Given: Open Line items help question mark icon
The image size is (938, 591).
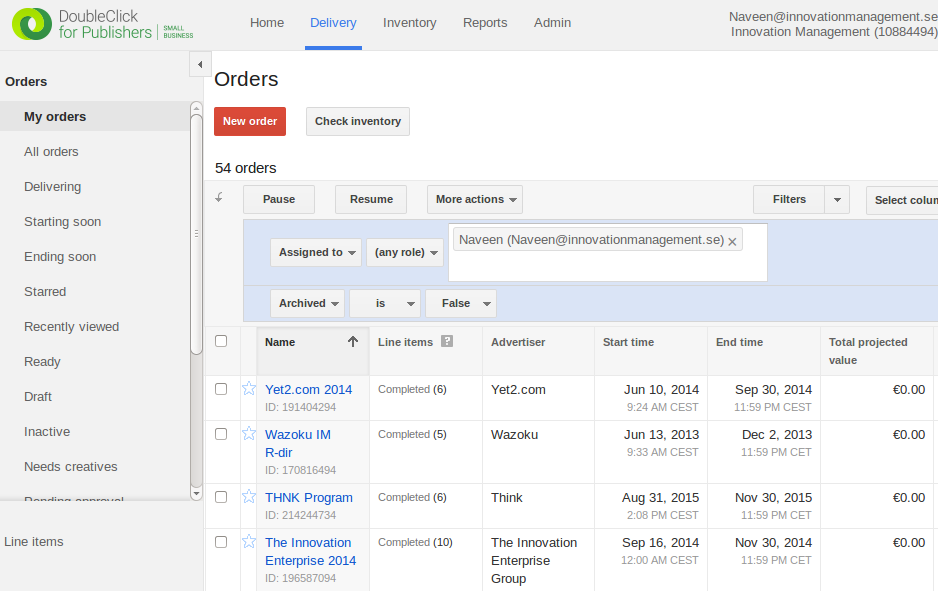Looking at the screenshot, I should [x=447, y=341].
